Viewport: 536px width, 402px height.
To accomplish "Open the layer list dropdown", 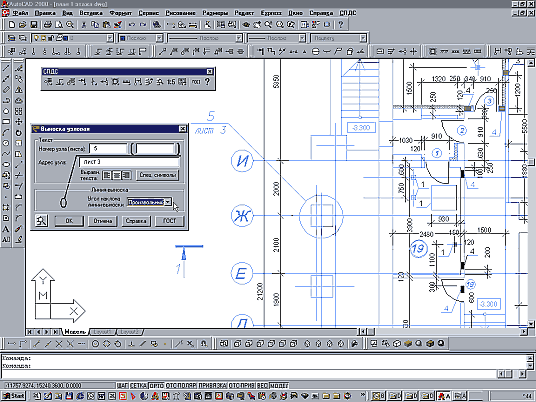I will (110, 38).
